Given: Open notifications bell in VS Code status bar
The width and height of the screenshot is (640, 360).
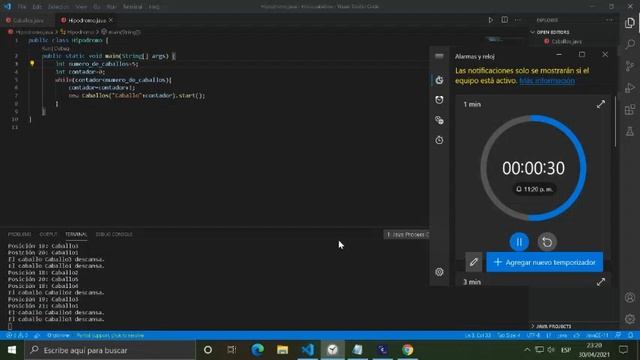Looking at the screenshot, I should coord(630,335).
